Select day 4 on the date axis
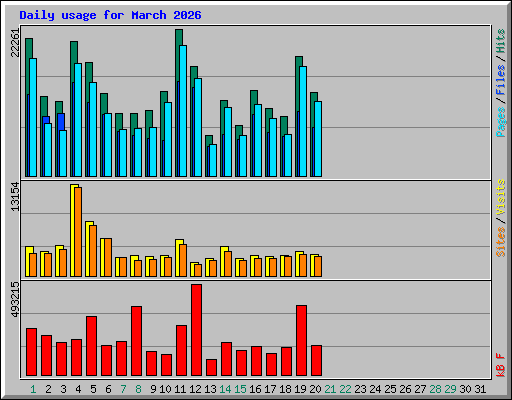 click(78, 389)
